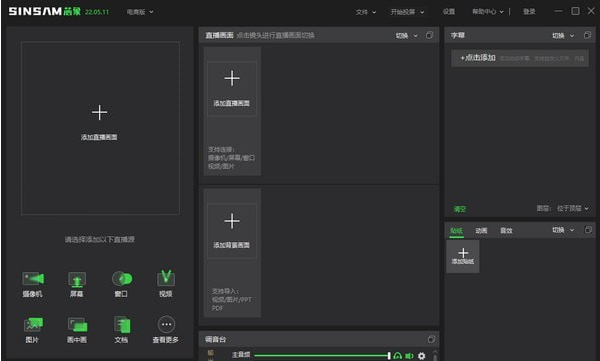The height and width of the screenshot is (361, 600).
Task: Add a video (视频) source
Action: pos(166,284)
